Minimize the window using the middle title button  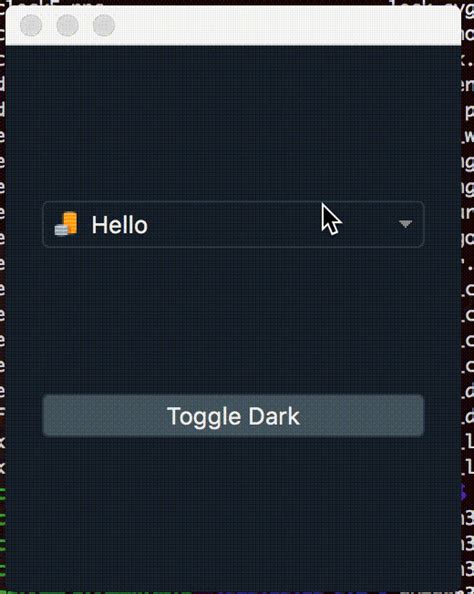67,25
